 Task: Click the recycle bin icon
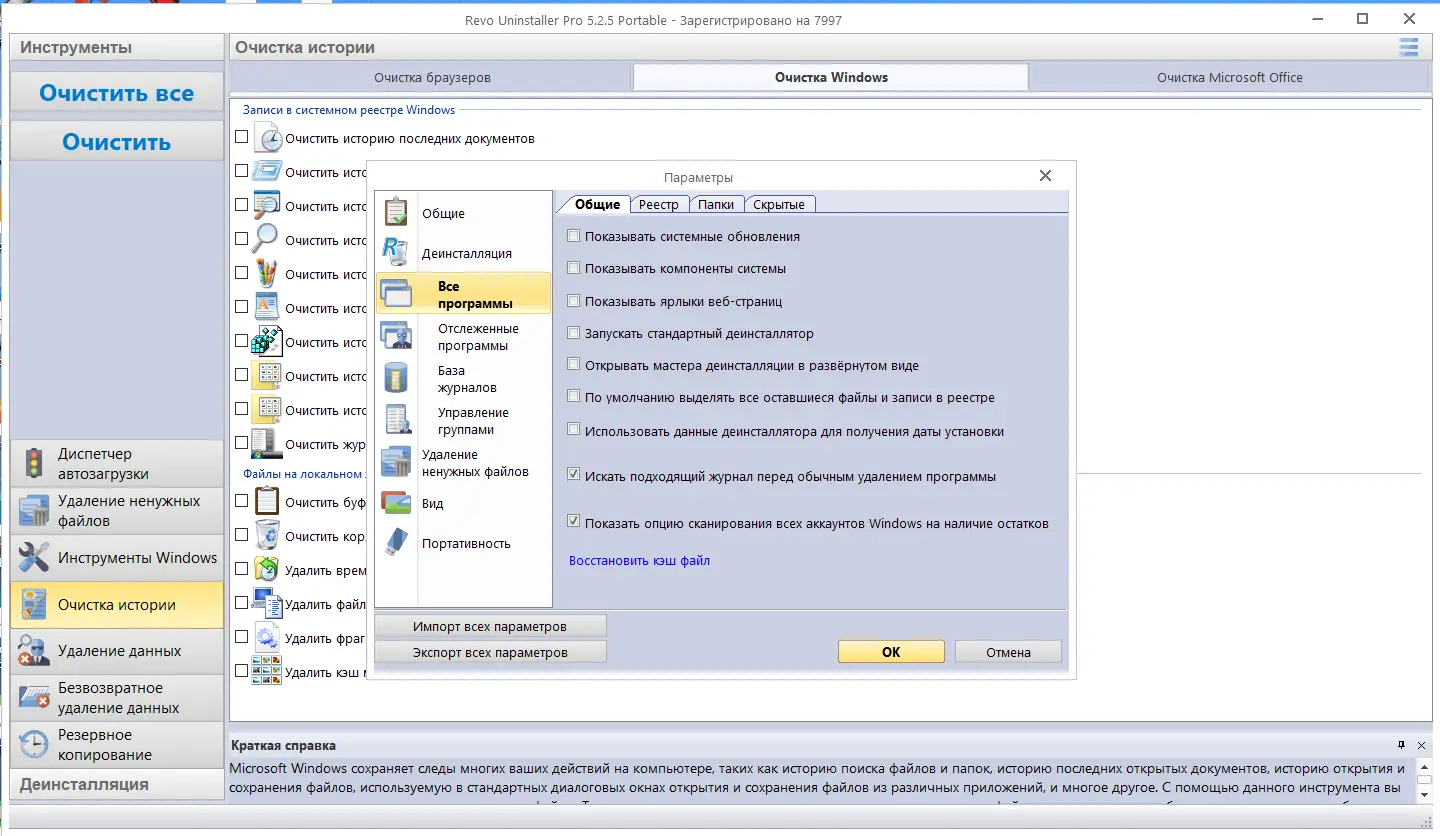(x=267, y=535)
